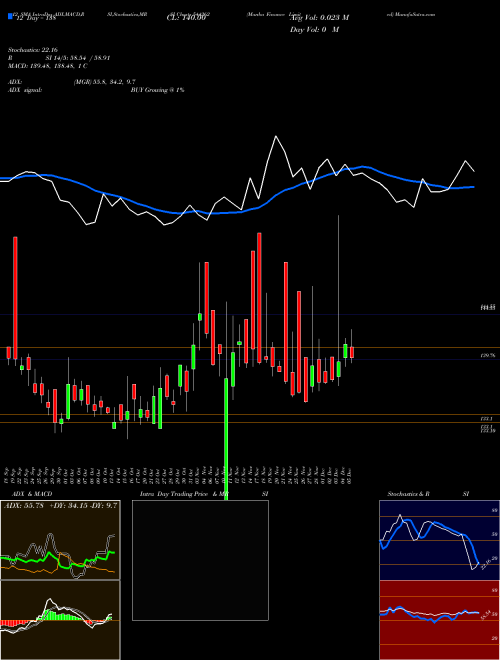Click the last red candlestick on the chart
Image resolution: width=500 pixels, height=660 pixels.
pos(352,352)
